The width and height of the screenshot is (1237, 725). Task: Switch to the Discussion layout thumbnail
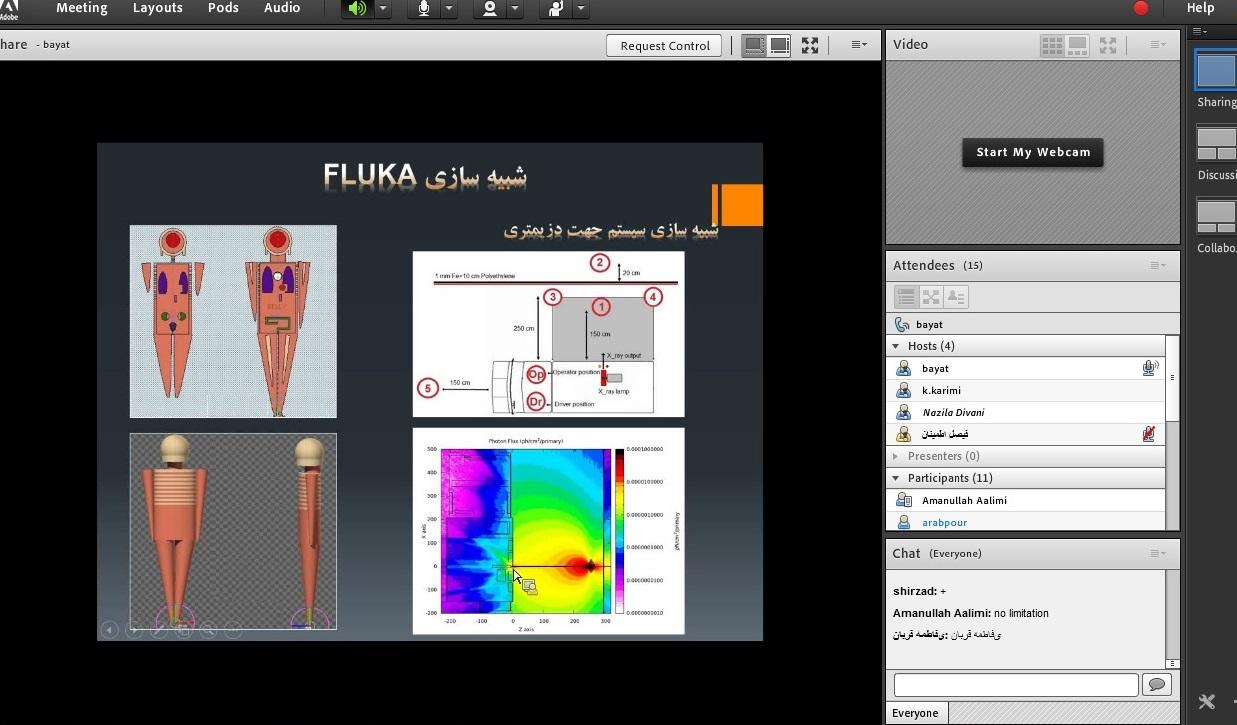coord(1217,143)
